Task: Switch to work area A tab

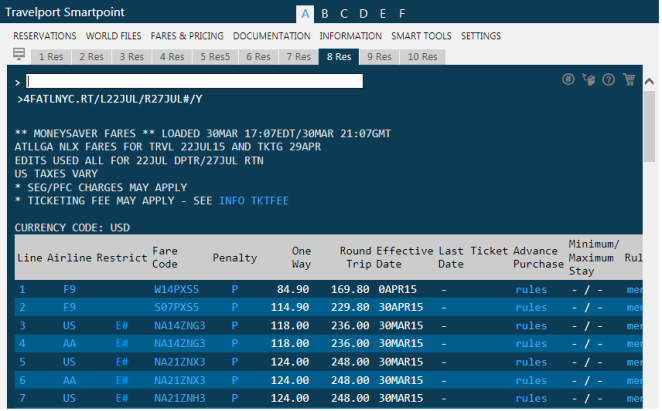Action: pyautogui.click(x=305, y=14)
